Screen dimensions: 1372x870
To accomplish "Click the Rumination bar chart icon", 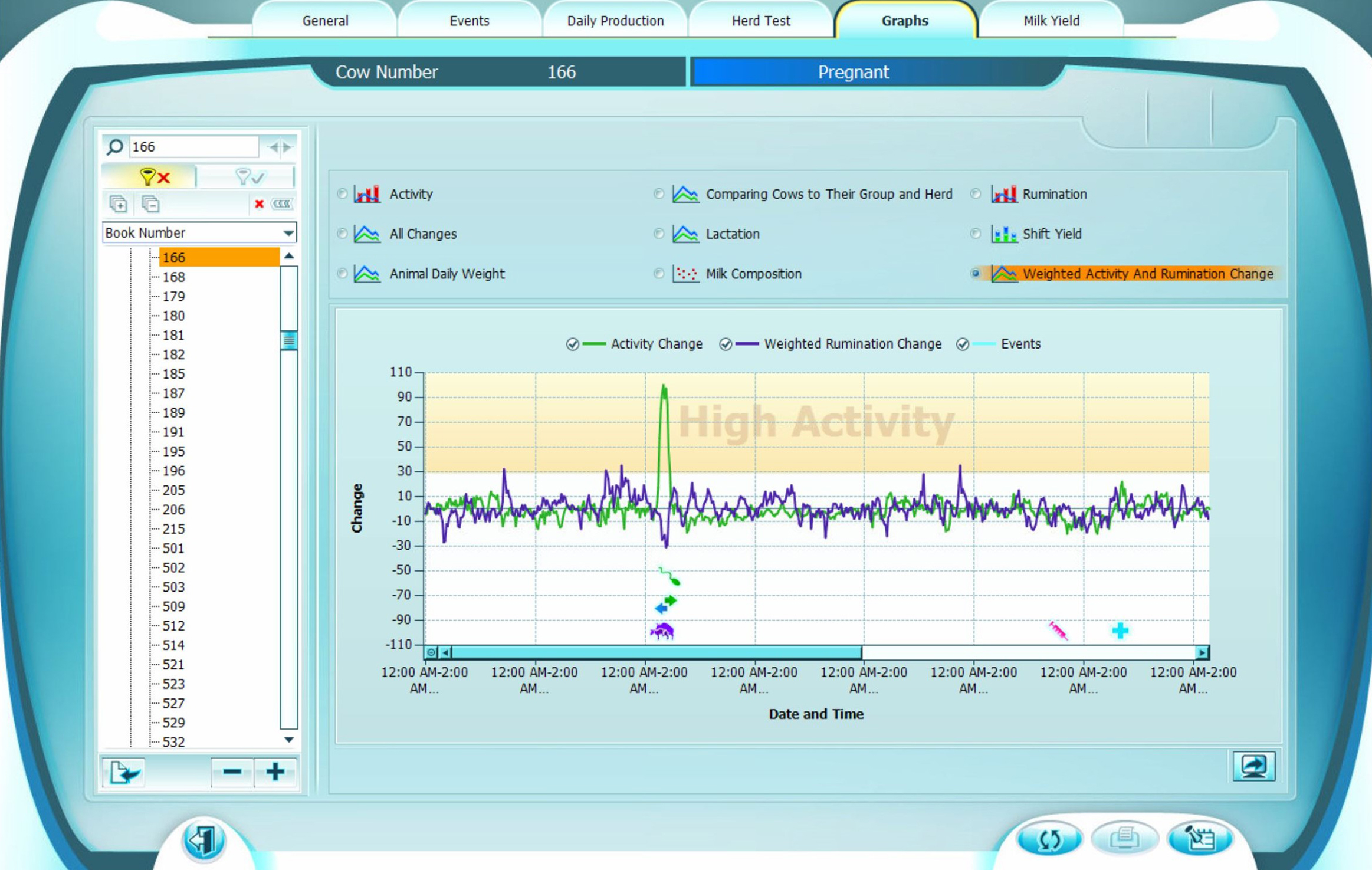I will coord(1004,194).
